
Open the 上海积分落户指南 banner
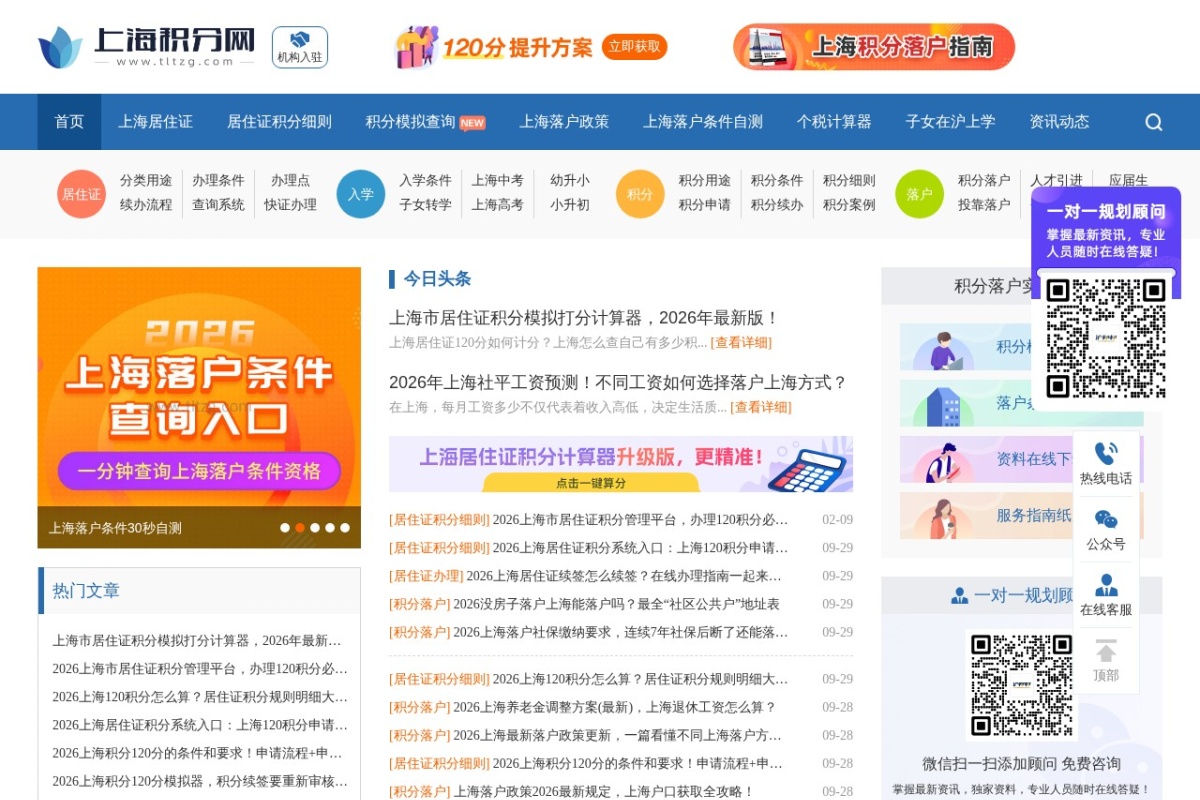click(x=873, y=47)
